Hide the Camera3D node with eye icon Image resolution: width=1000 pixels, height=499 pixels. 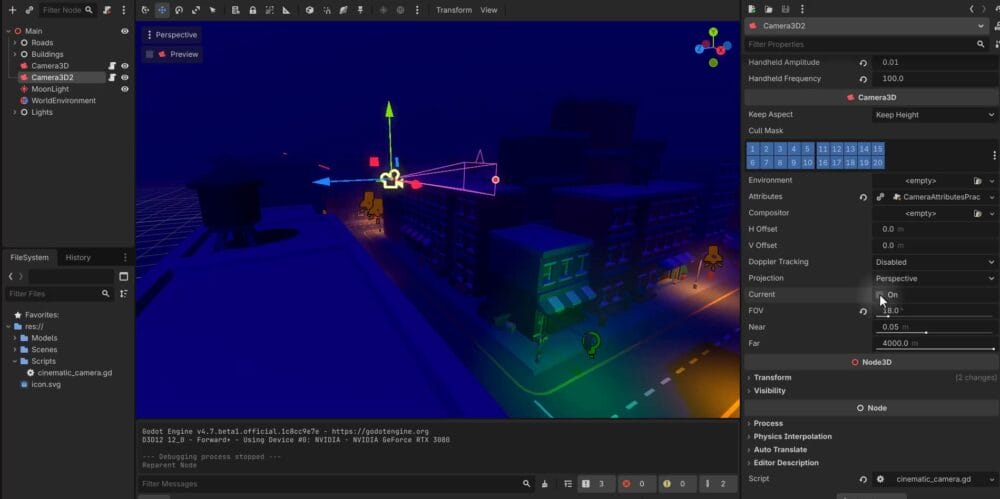[x=125, y=66]
